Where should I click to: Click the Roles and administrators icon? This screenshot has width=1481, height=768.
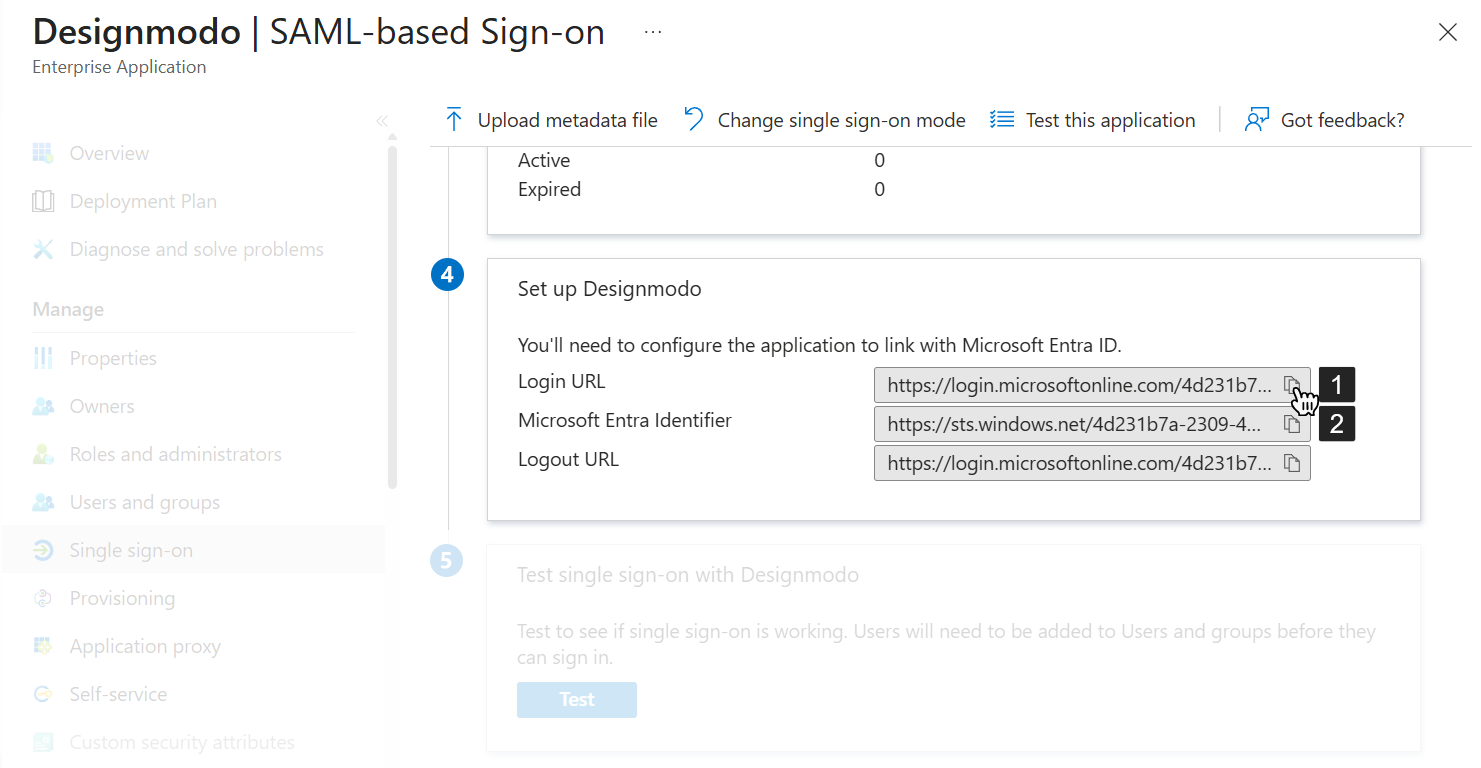pos(43,454)
